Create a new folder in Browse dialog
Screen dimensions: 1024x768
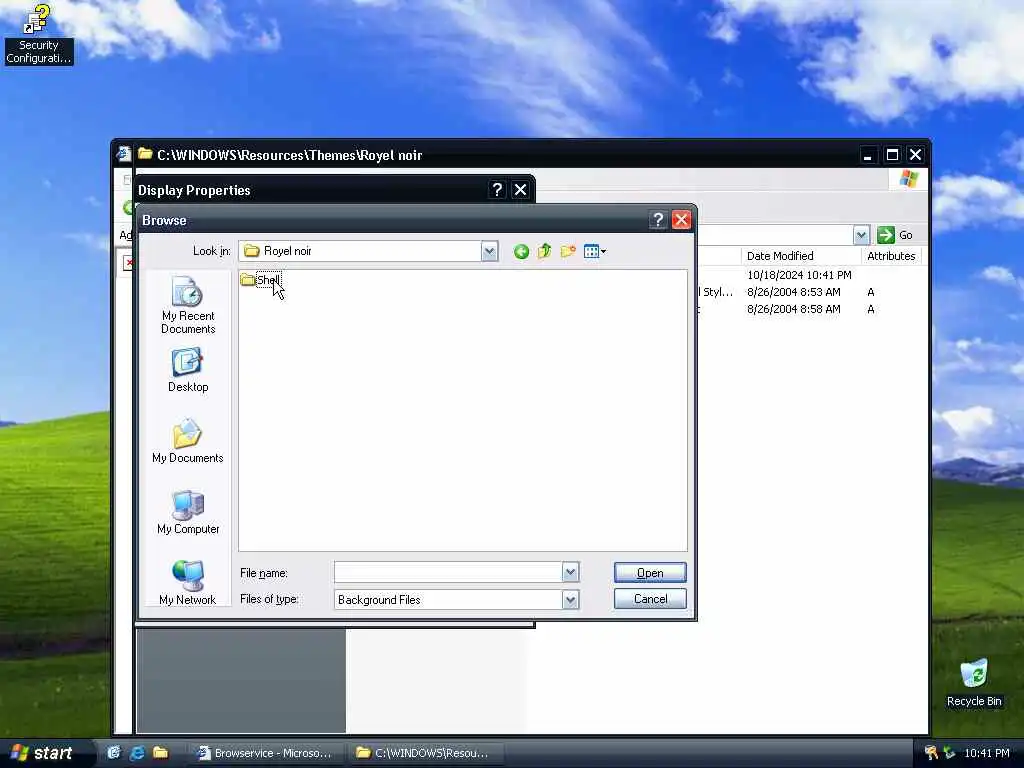568,251
